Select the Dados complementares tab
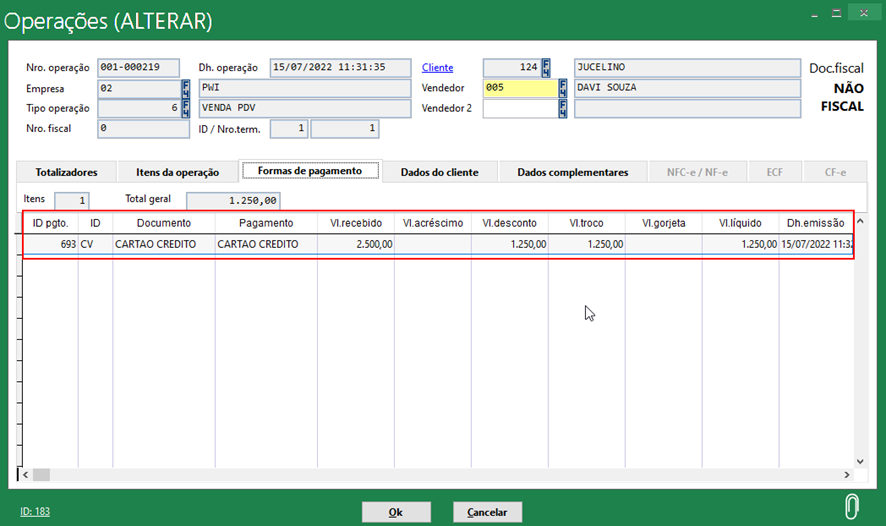 point(572,172)
